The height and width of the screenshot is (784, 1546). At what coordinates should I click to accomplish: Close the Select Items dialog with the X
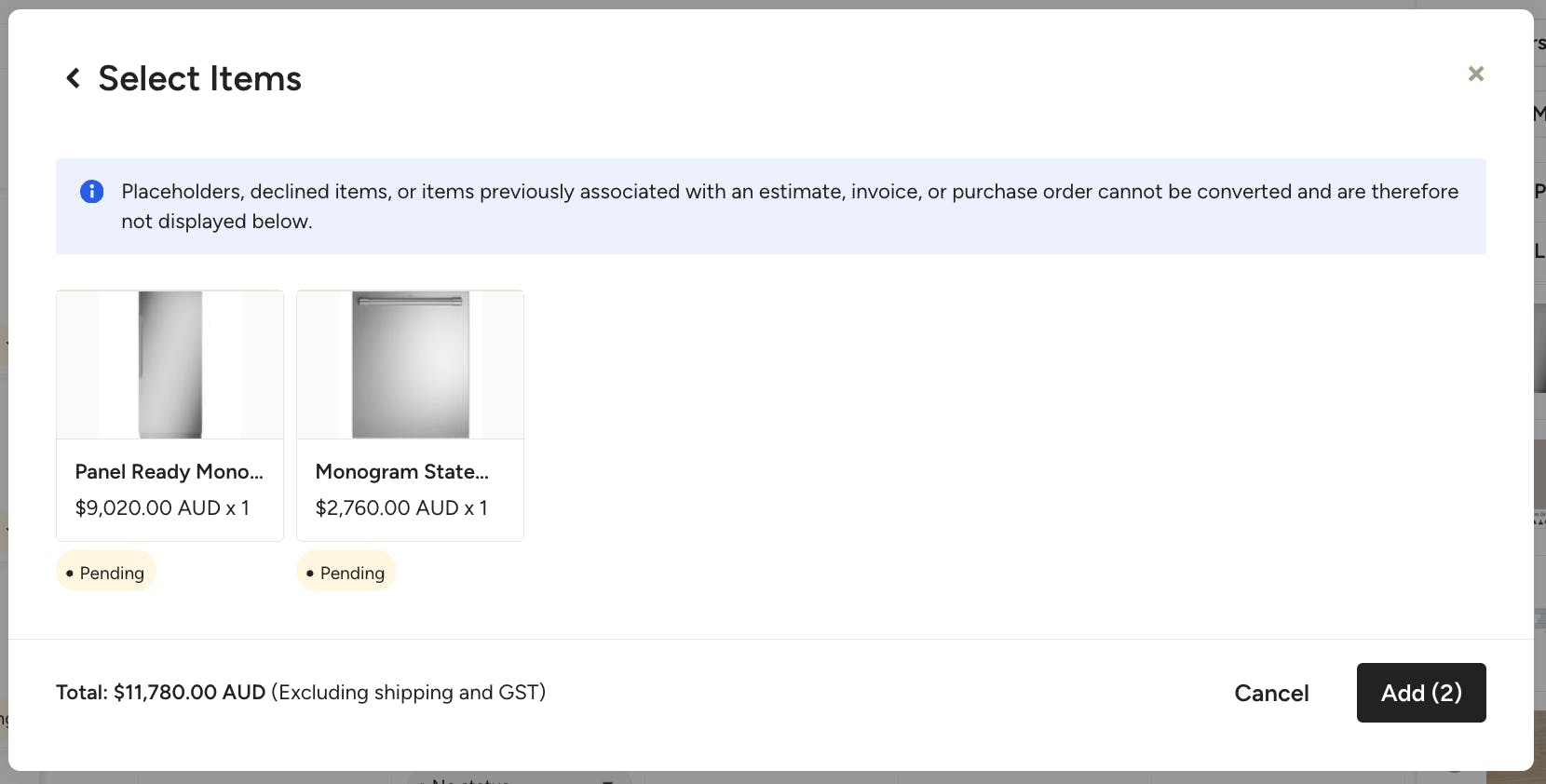(x=1476, y=74)
